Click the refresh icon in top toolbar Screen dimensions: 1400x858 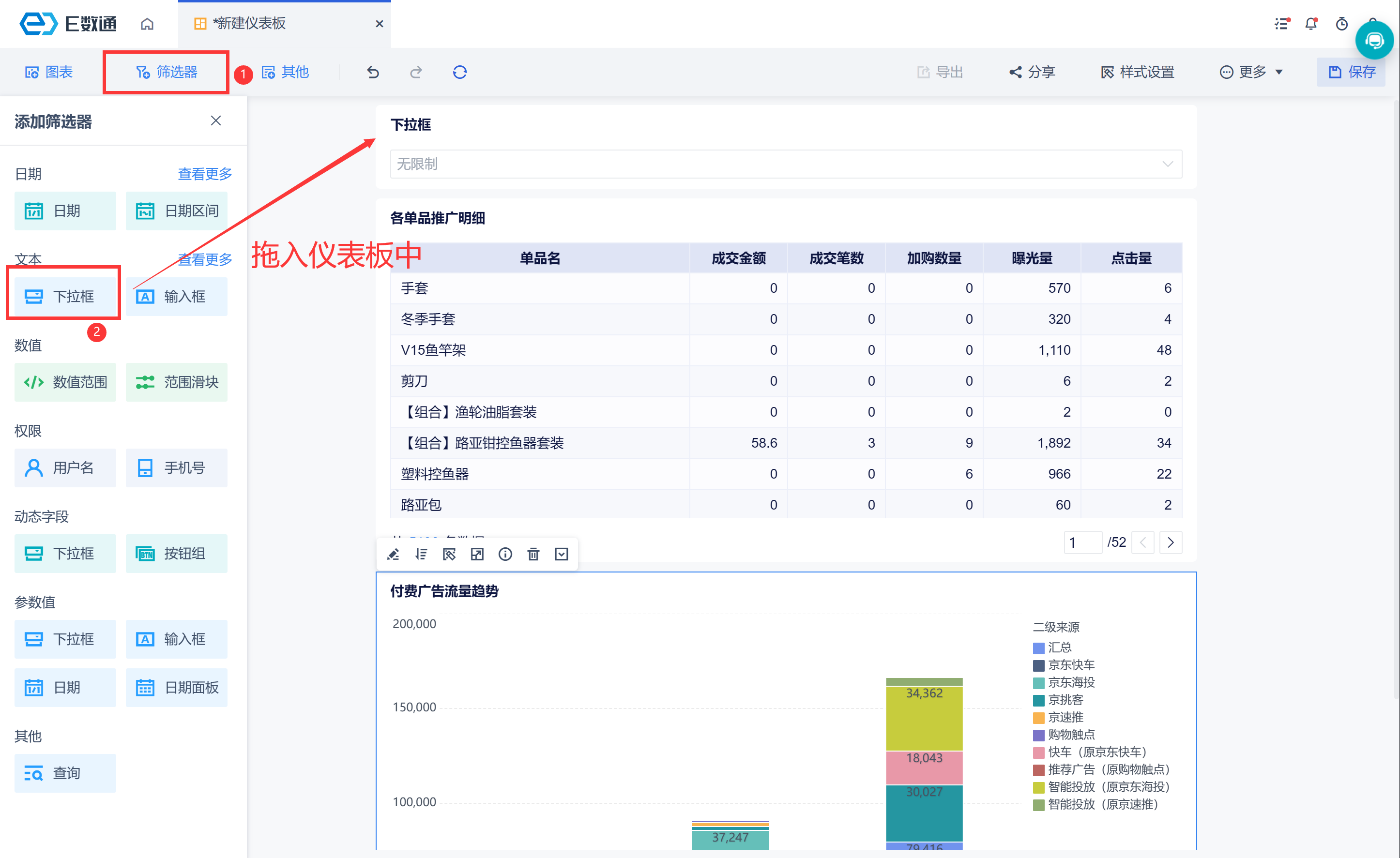pos(460,72)
